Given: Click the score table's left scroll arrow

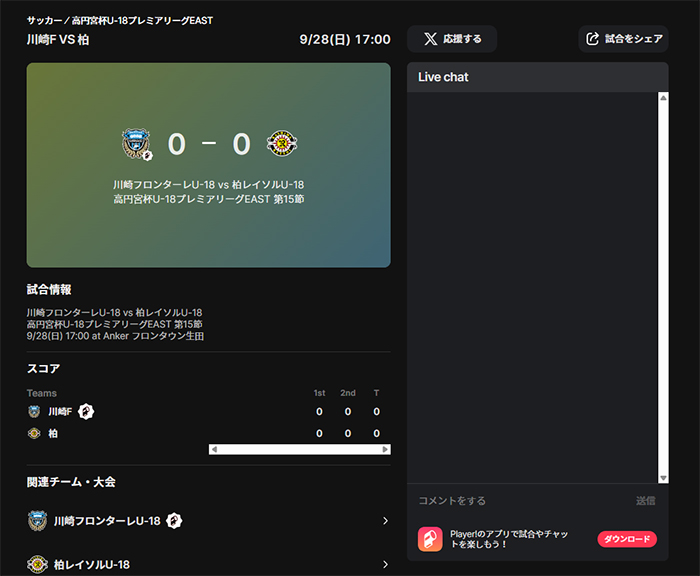Looking at the screenshot, I should [214, 449].
